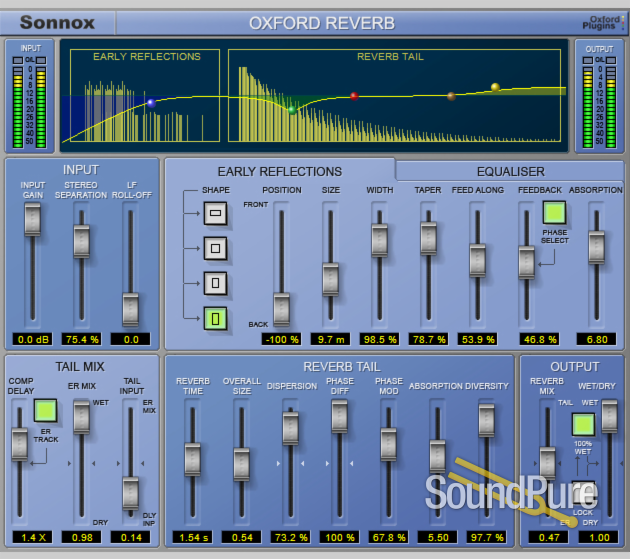Viewport: 630px width, 559px height.
Task: Click the LF Roll-Off fader handle
Action: tap(131, 309)
